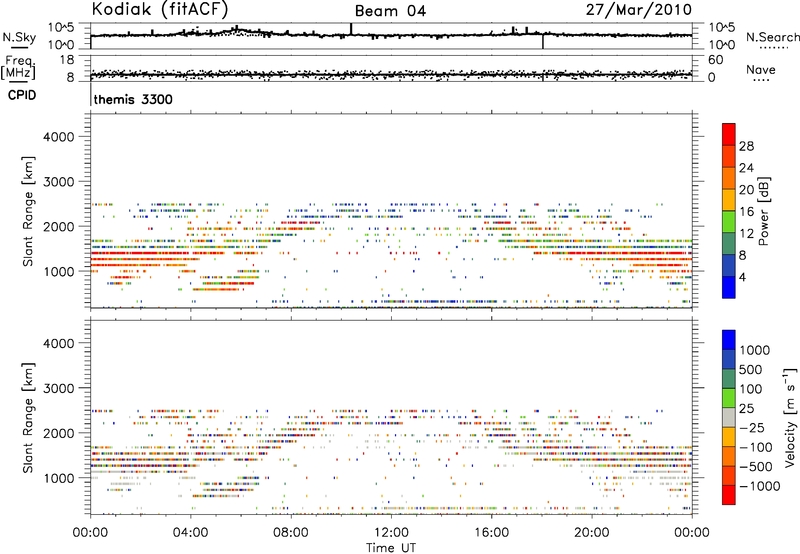Screen dimensions: 800x554
Task: Click the '4' tick on power colorbar
Action: pyautogui.click(x=742, y=277)
